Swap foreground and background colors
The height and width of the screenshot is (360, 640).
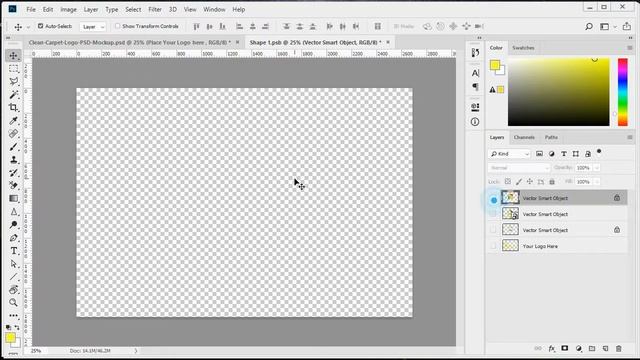[17, 327]
